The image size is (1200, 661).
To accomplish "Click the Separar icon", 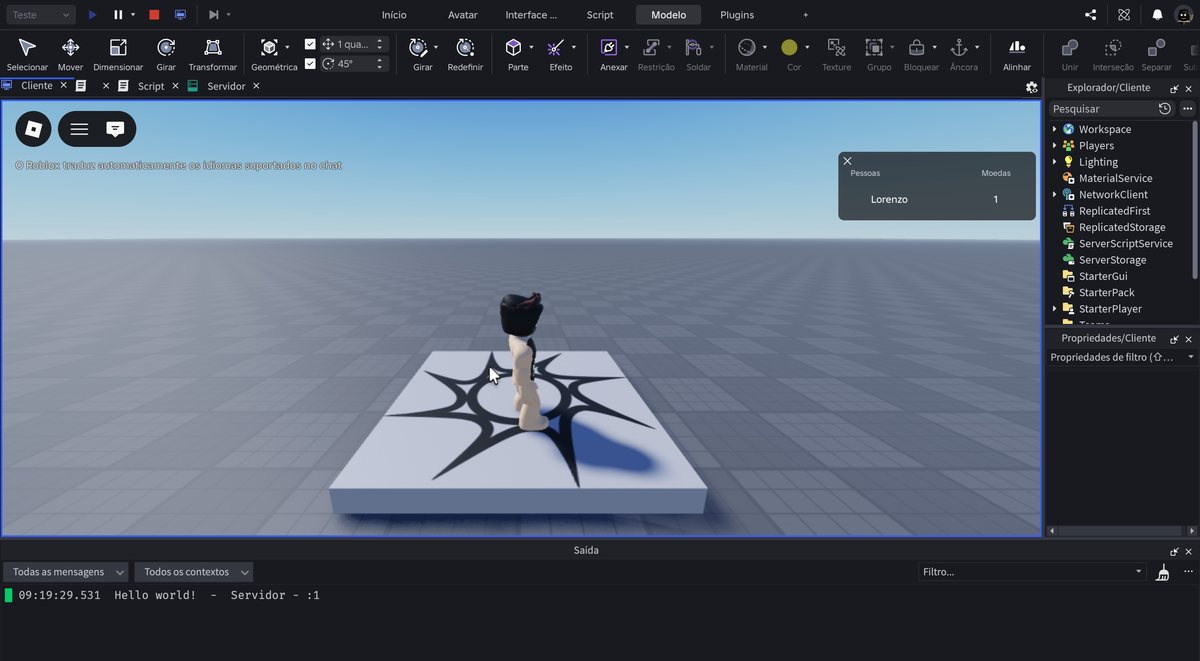I will click(x=1156, y=48).
